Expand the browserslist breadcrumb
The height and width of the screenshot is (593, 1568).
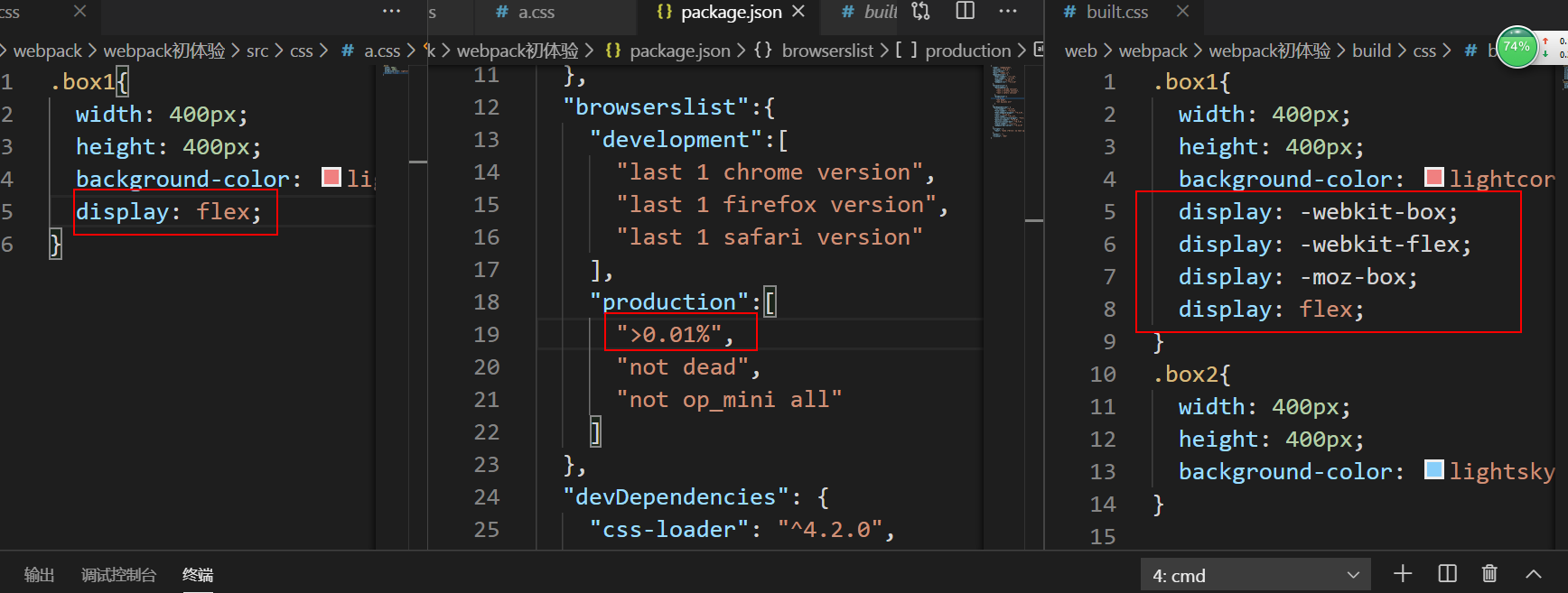pyautogui.click(x=827, y=51)
